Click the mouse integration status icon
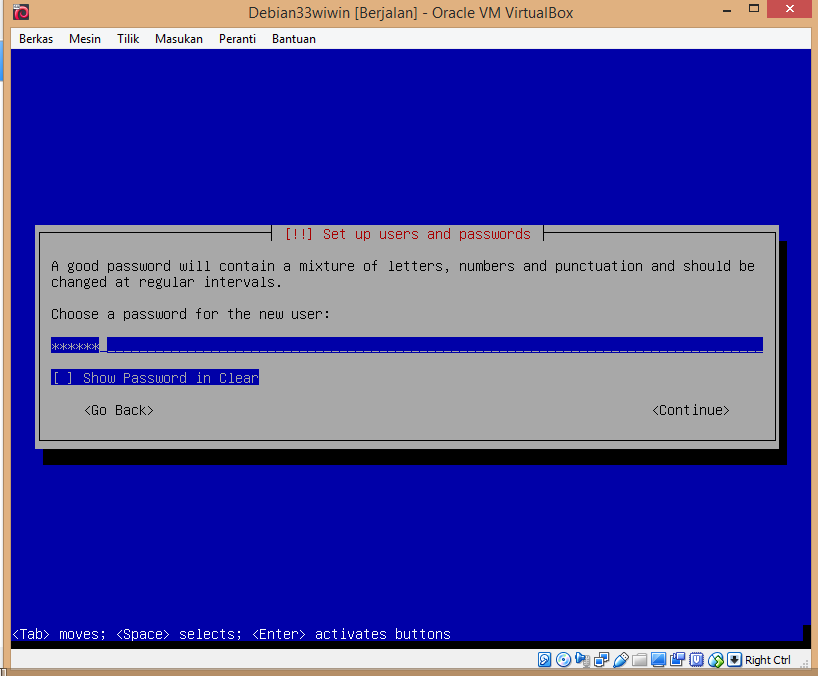Screen dimensions: 818x676 716,660
